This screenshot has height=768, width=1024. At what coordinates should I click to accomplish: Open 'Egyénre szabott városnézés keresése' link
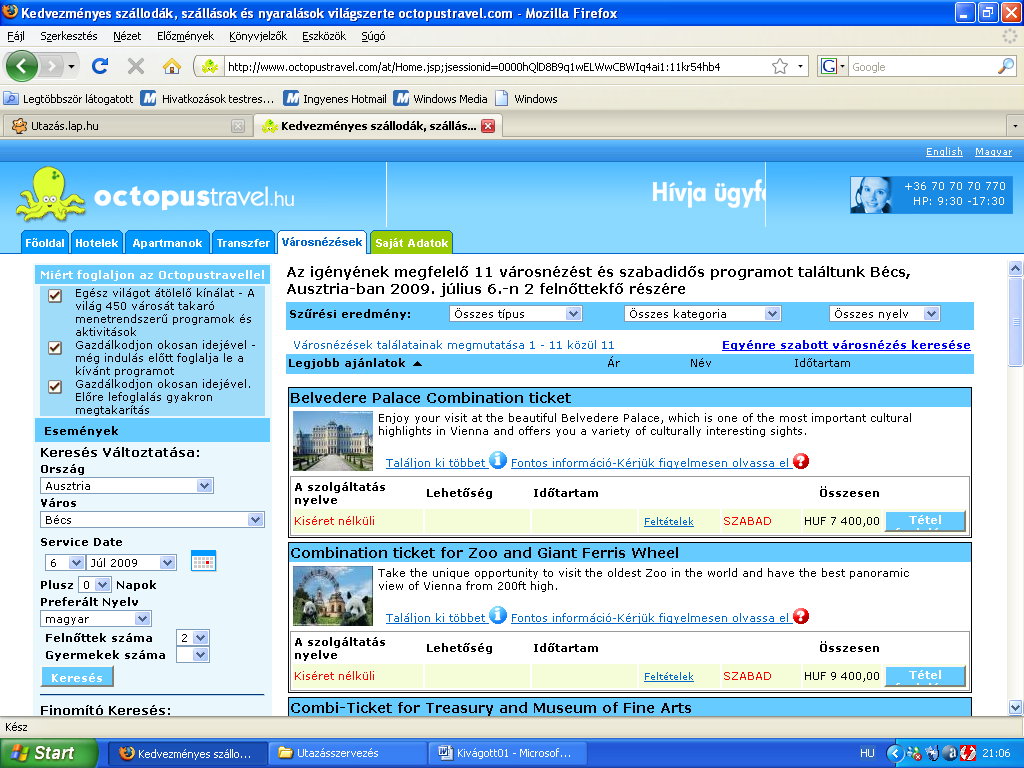click(846, 345)
